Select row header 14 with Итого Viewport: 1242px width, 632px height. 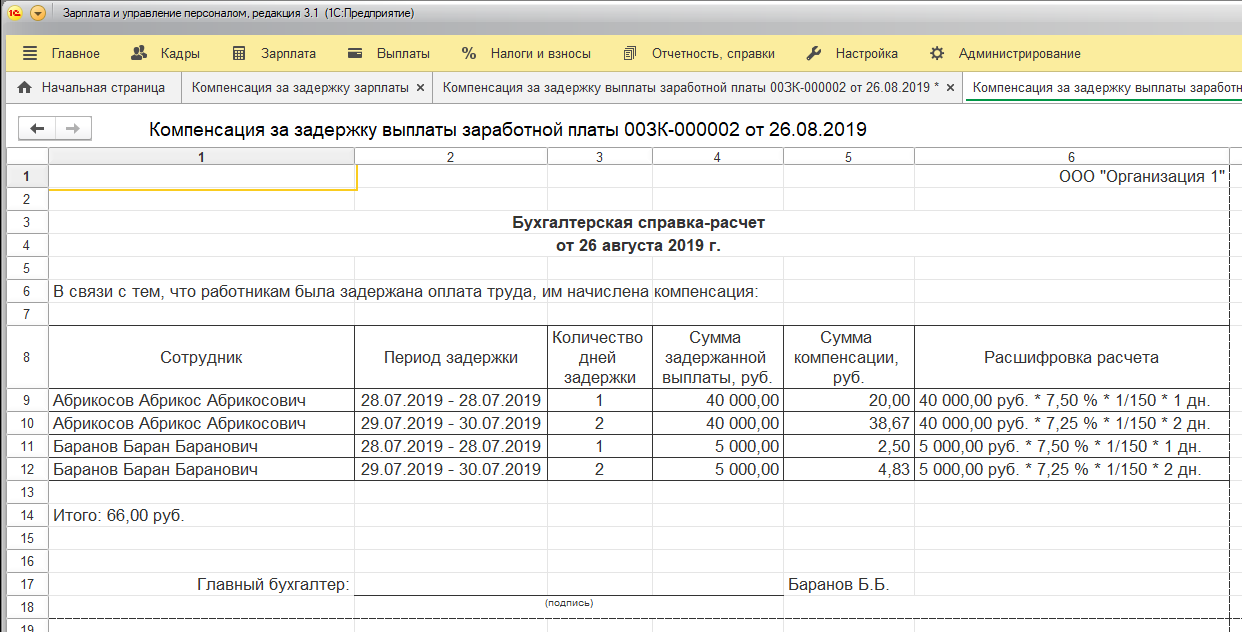pyautogui.click(x=27, y=516)
